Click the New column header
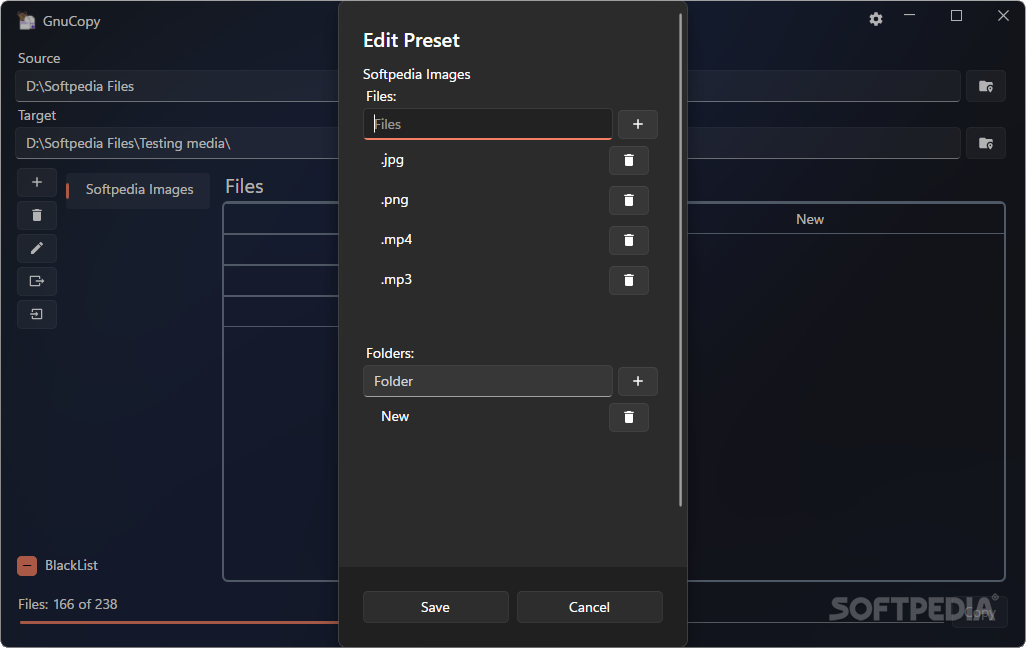1026x648 pixels. click(x=809, y=219)
